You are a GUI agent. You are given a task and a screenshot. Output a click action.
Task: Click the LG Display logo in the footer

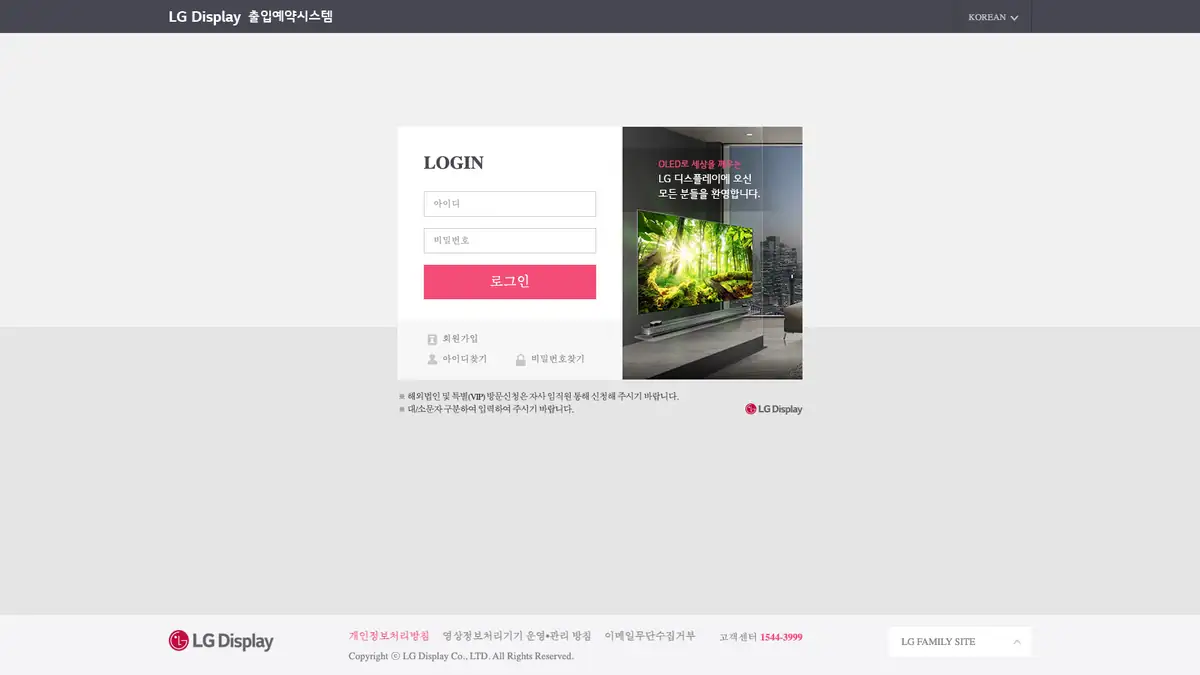tap(221, 641)
